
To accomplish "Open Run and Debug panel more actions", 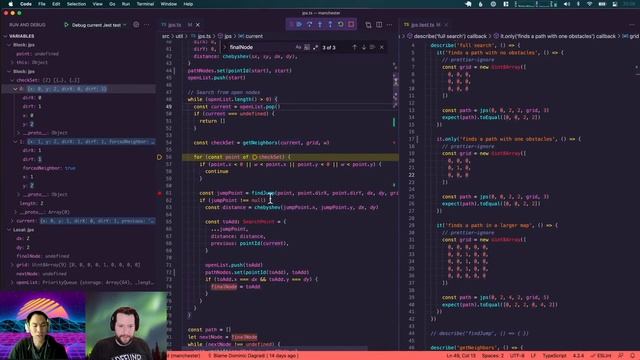I will 147,25.
